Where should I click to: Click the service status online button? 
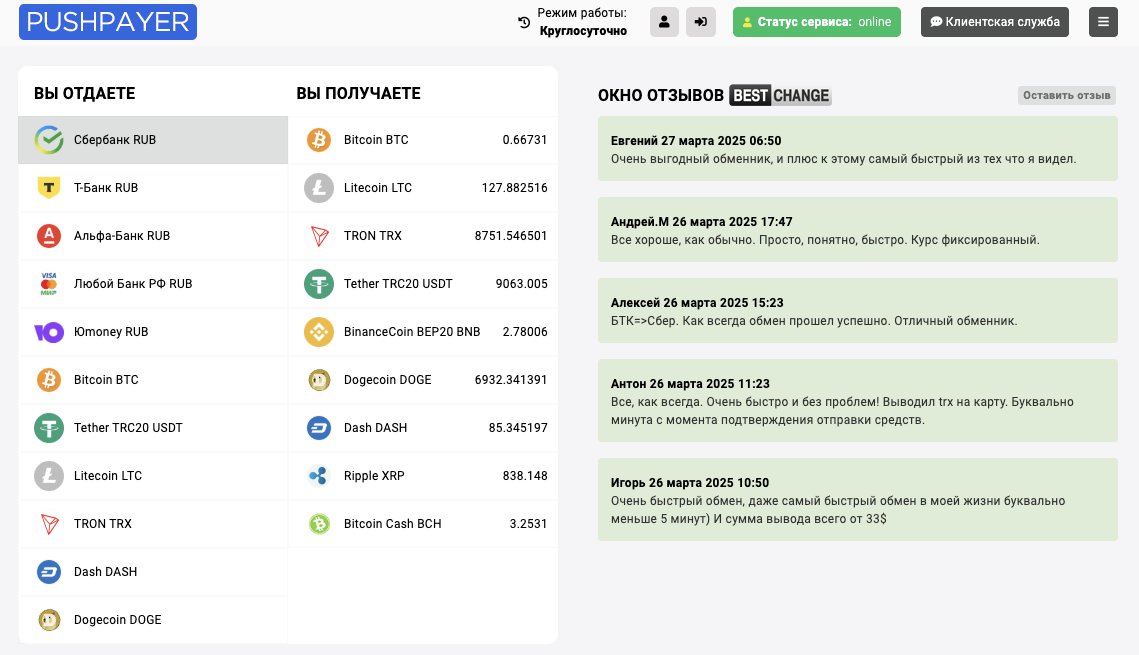pyautogui.click(x=816, y=22)
